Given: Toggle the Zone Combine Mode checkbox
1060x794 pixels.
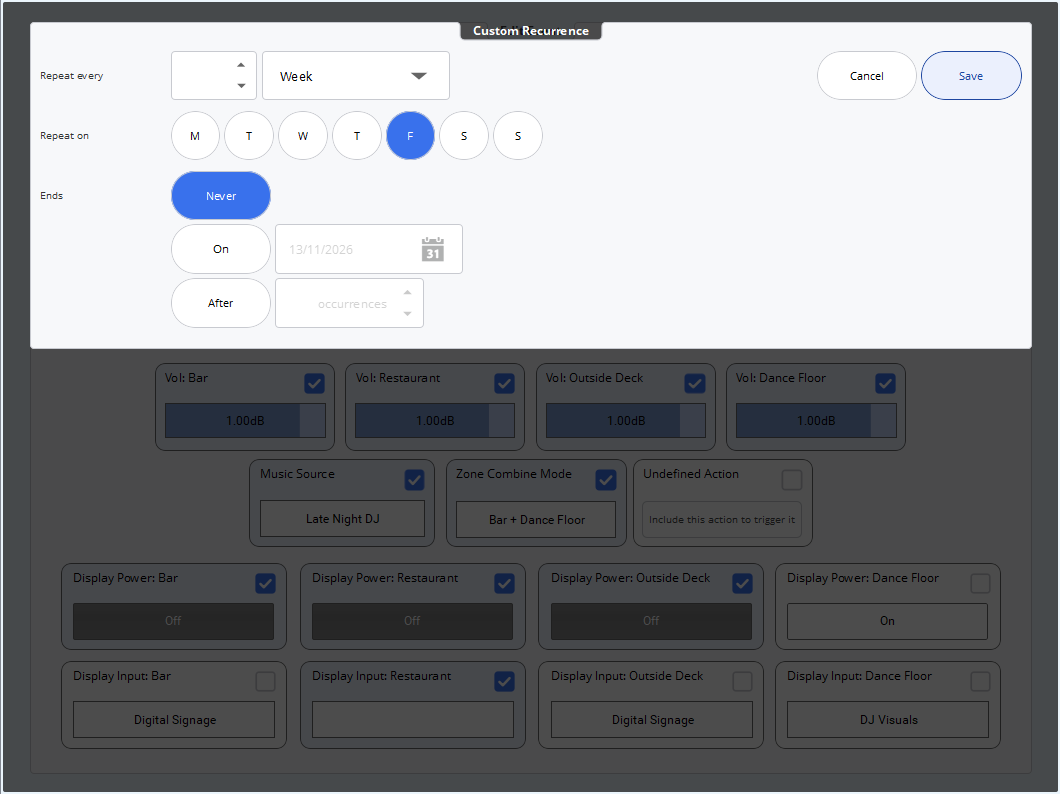Looking at the screenshot, I should (606, 480).
